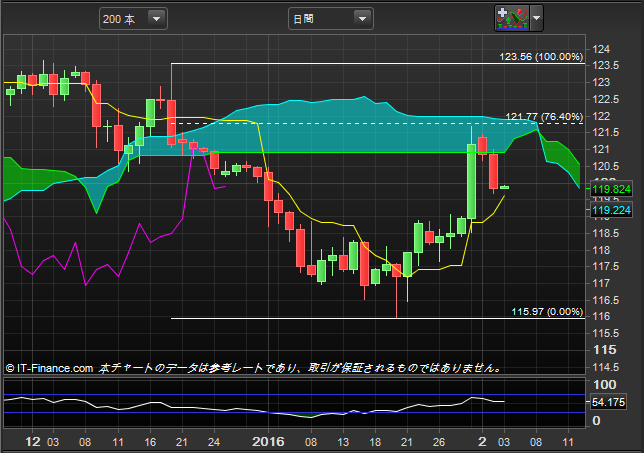Click the 12 month label on date axis
Viewport: 644px width, 453px height.
tap(33, 442)
